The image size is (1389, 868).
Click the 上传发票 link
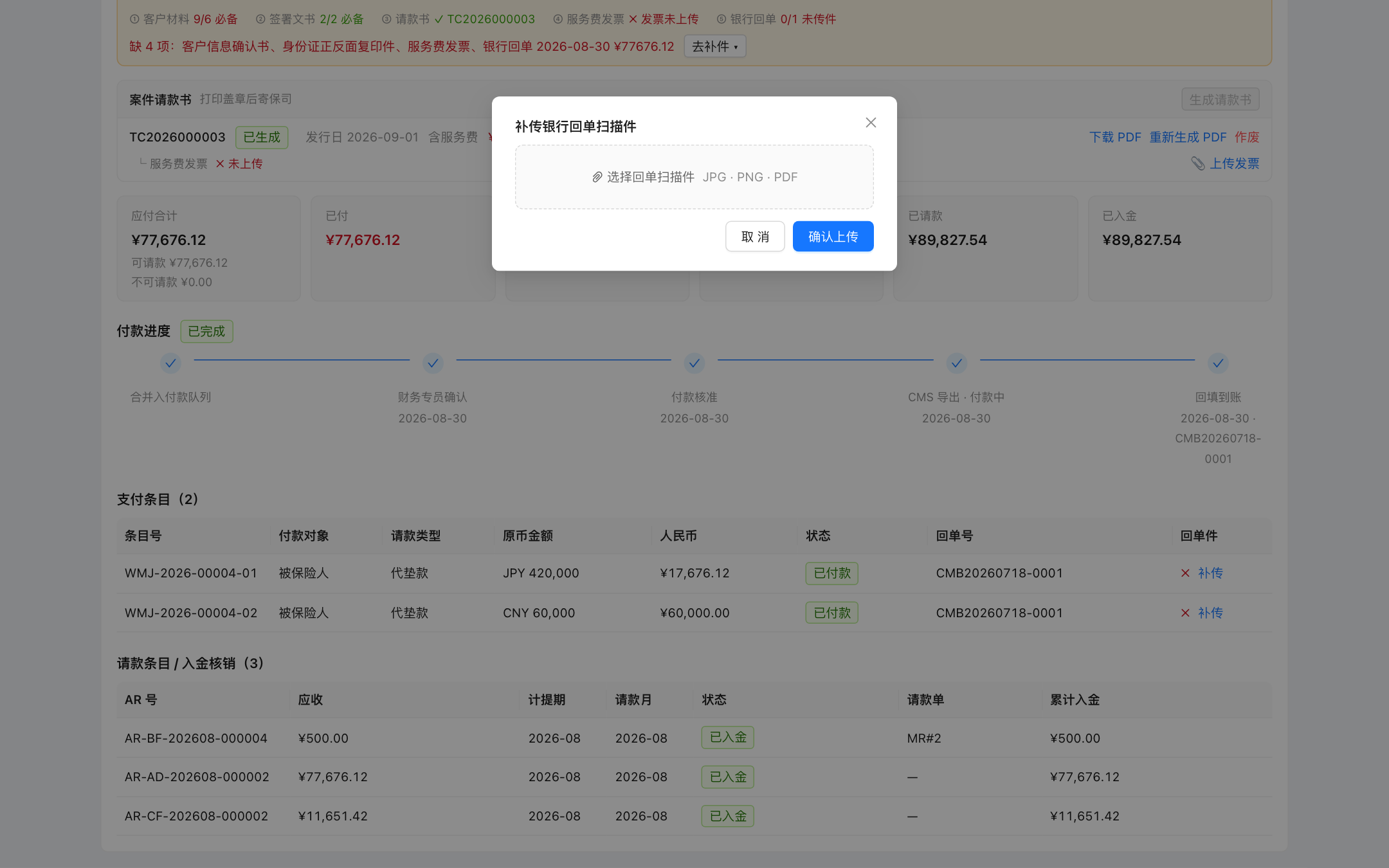(x=1235, y=163)
